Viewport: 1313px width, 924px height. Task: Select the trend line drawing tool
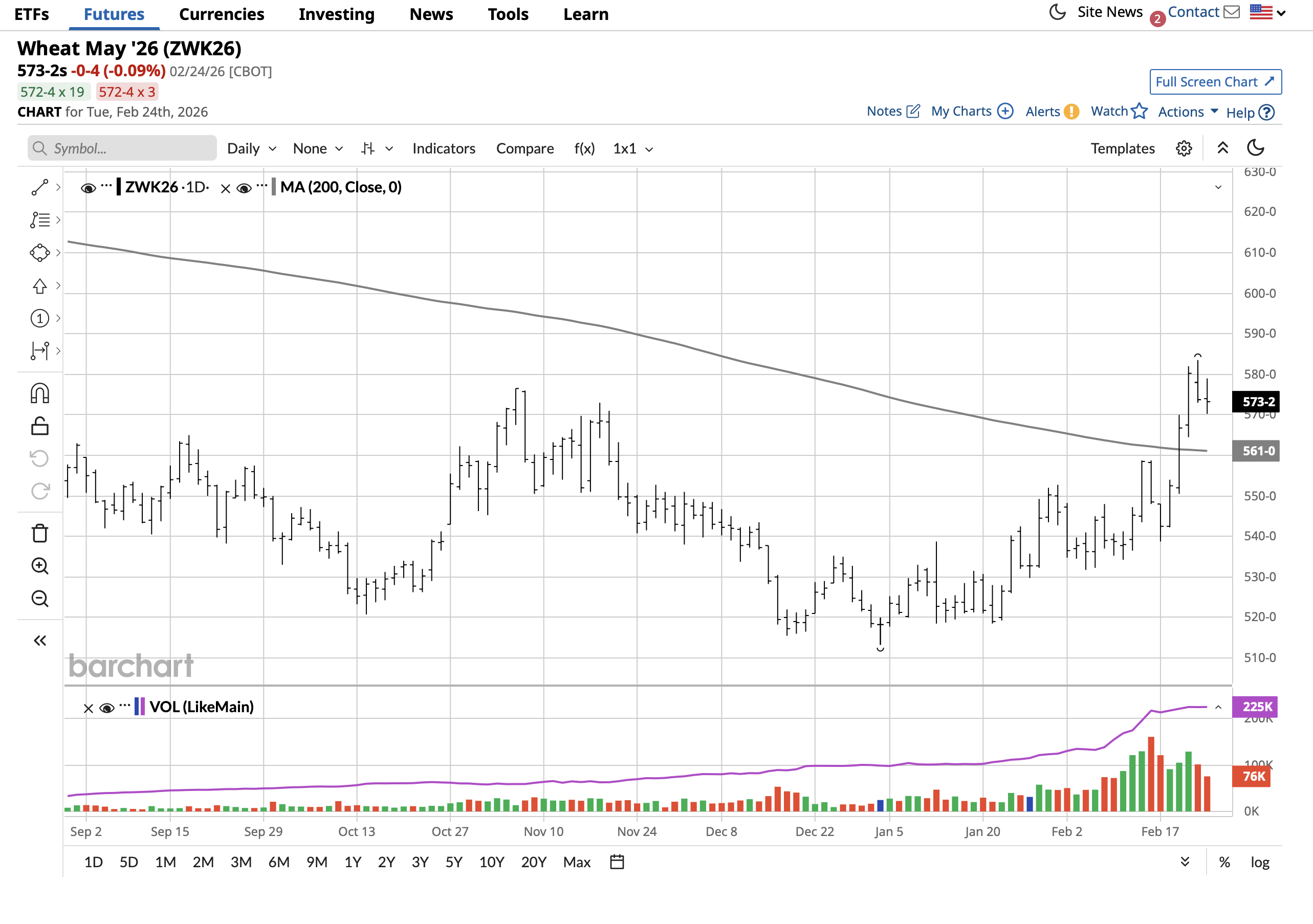(x=39, y=188)
